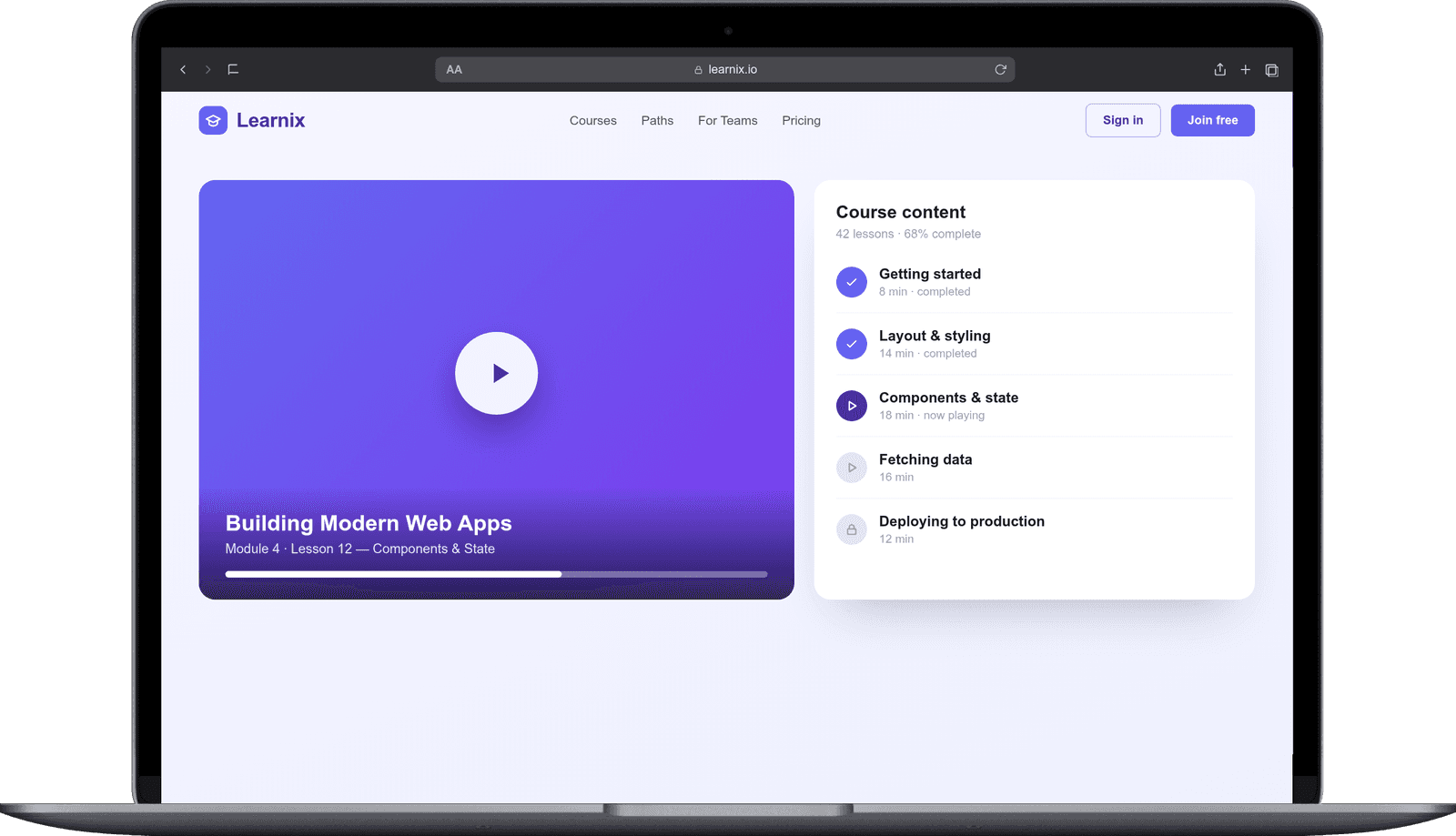Click the lock icon on Deploying to production
Image resolution: width=1456 pixels, height=836 pixels.
tap(852, 529)
